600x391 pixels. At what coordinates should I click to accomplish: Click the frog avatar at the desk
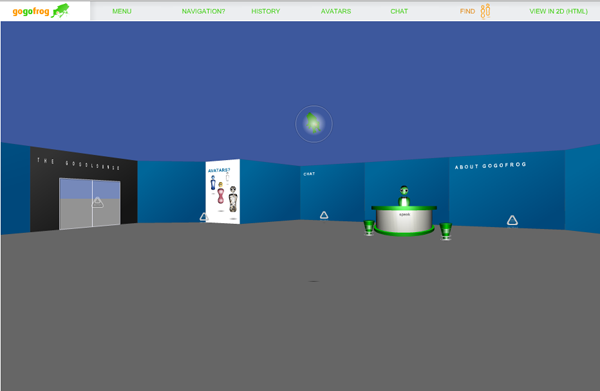click(x=404, y=196)
